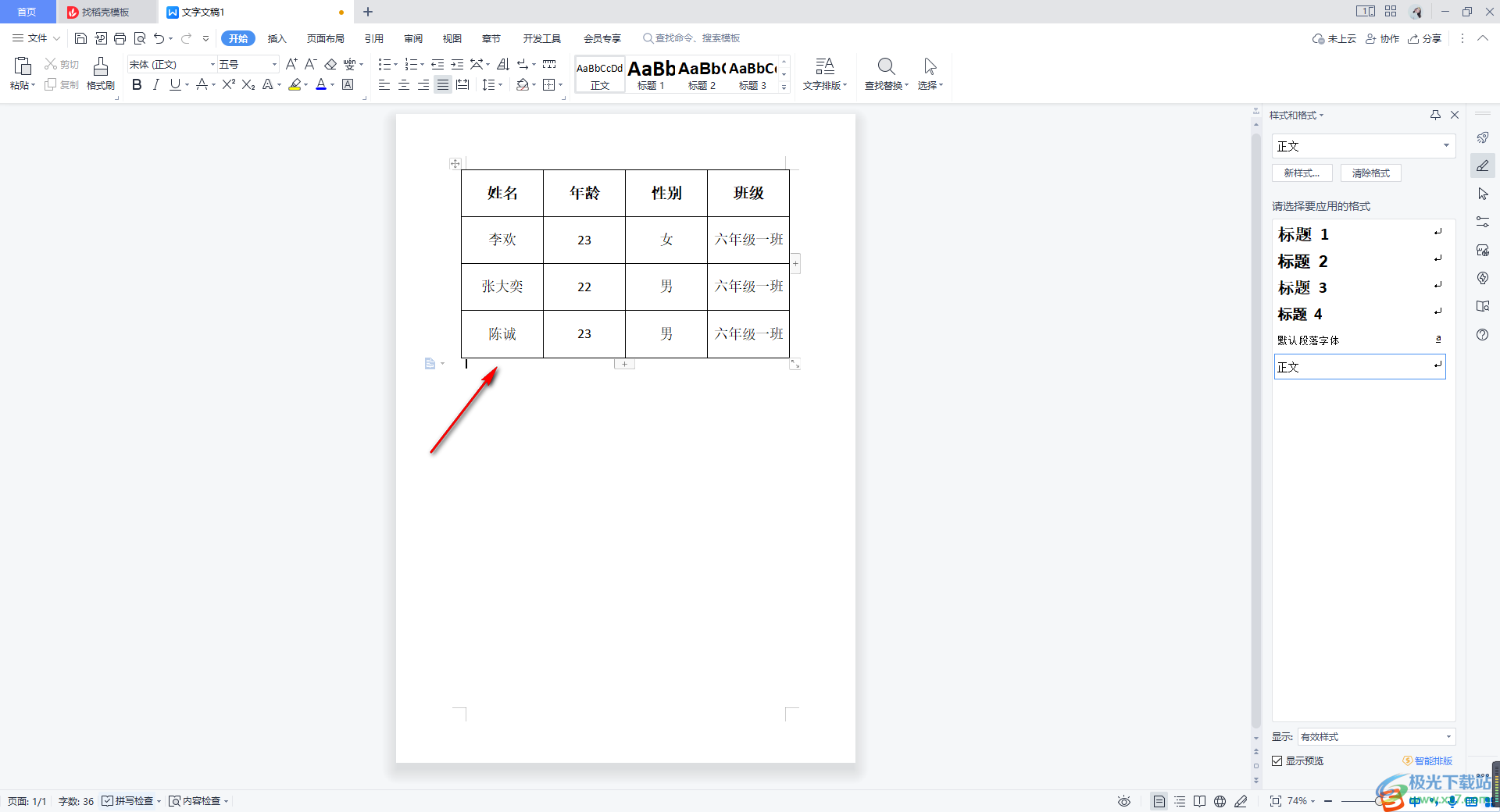This screenshot has height=812, width=1500.
Task: Center align the text
Action: 404,84
